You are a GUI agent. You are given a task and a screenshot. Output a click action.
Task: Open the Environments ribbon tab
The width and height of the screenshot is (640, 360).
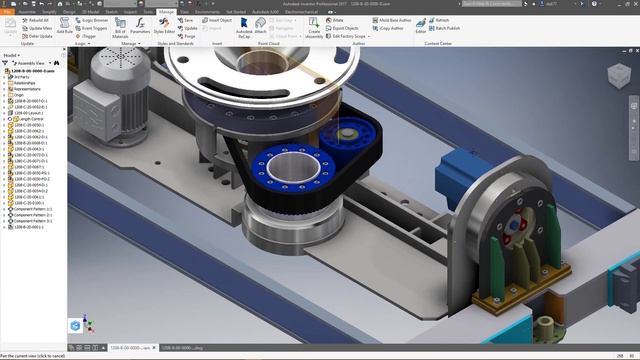pos(207,12)
